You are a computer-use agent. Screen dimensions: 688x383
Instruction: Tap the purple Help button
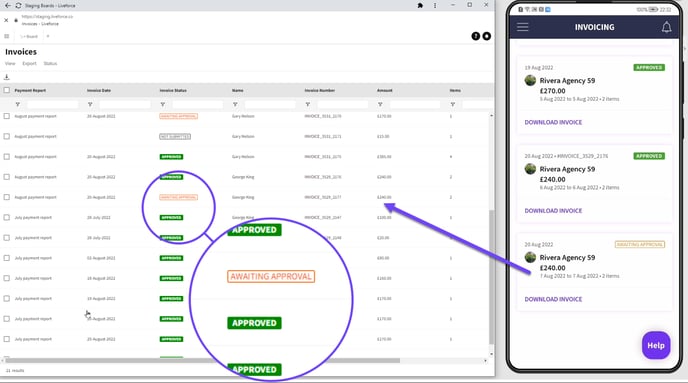pyautogui.click(x=656, y=345)
